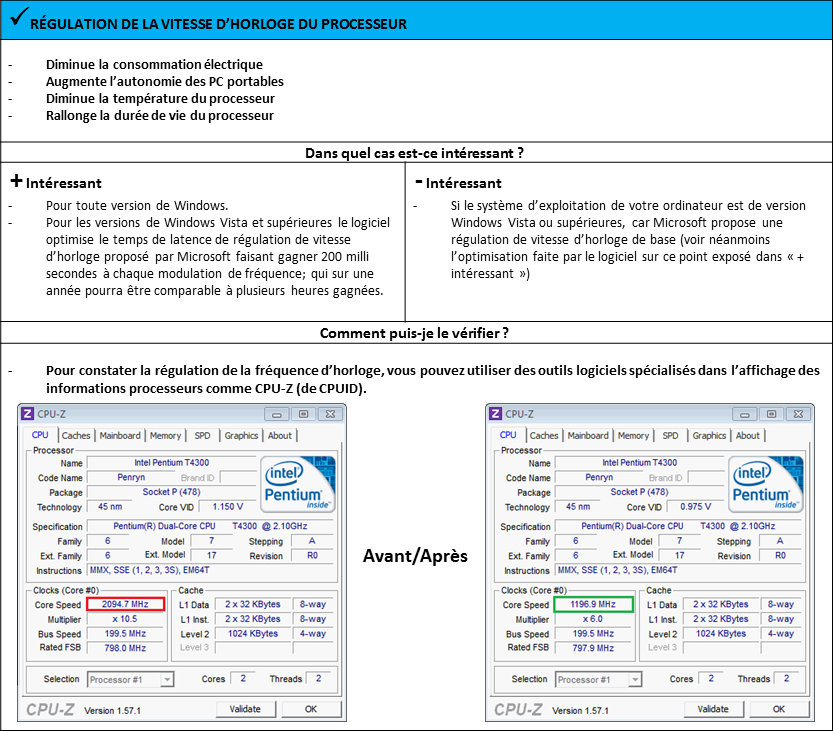The image size is (833, 731).
Task: Click Instructions field in left CPU-Z window
Action: click(x=211, y=570)
